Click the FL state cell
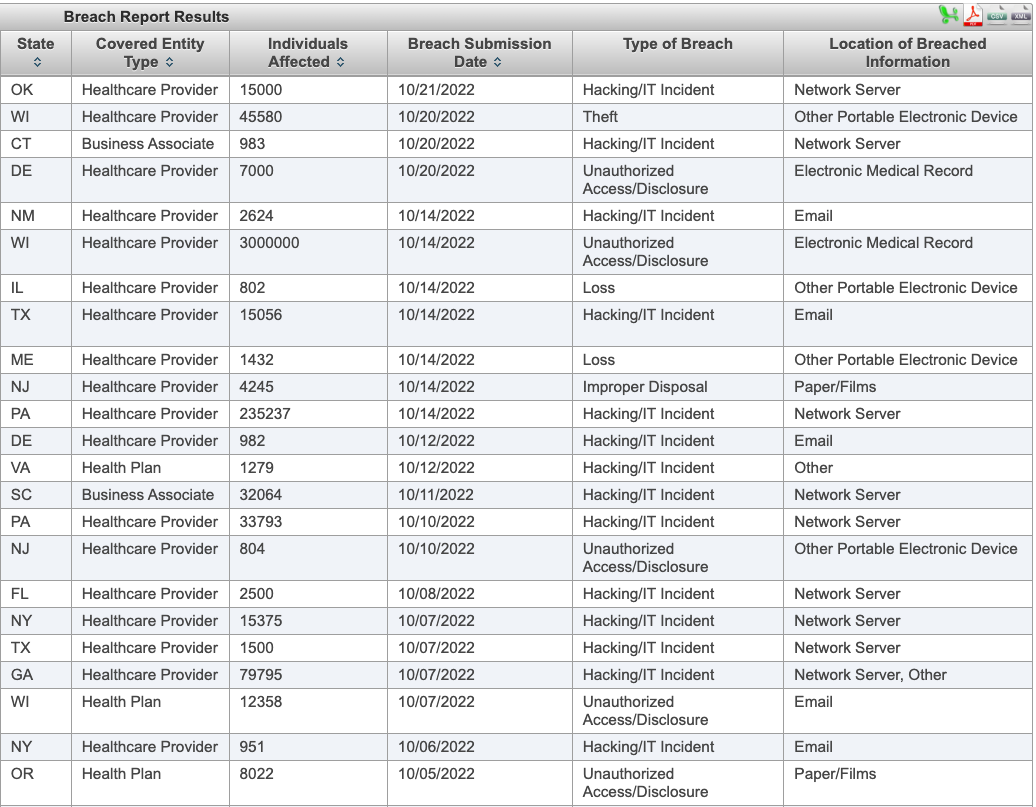1036x807 pixels. pyautogui.click(x=36, y=595)
